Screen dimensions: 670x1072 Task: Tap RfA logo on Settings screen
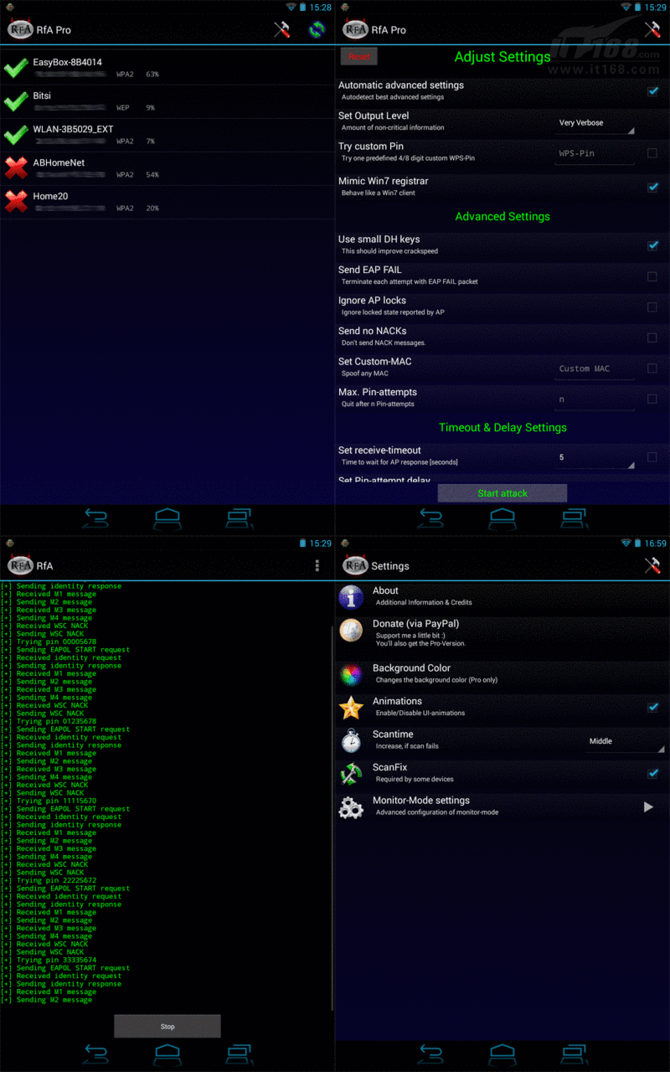tap(355, 565)
